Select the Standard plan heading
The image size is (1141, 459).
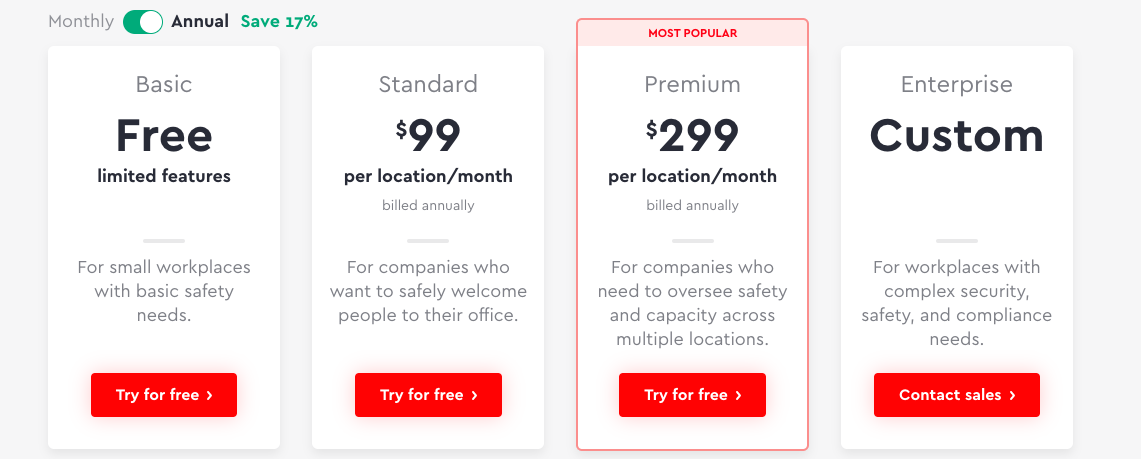coord(429,84)
